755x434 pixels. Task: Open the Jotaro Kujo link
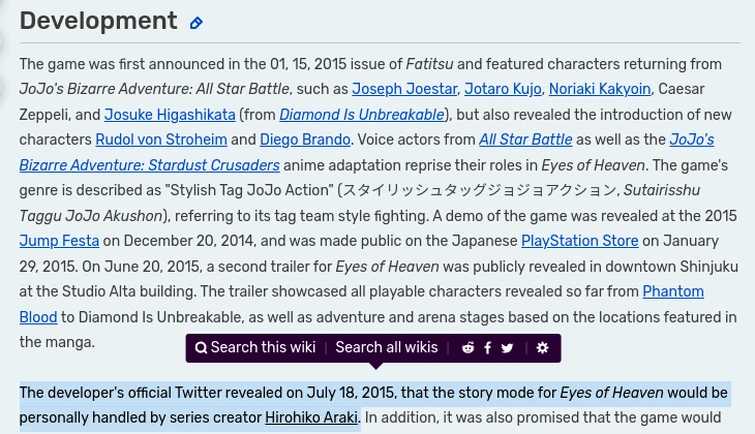[x=502, y=90]
